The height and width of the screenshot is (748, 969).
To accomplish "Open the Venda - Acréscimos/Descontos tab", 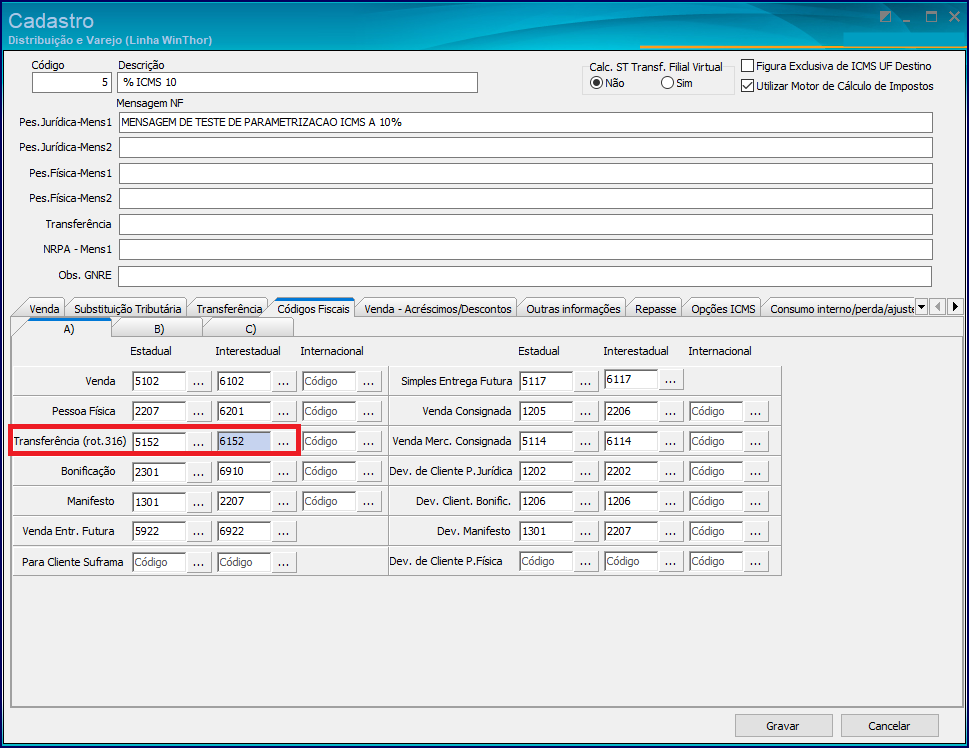I will pyautogui.click(x=438, y=308).
